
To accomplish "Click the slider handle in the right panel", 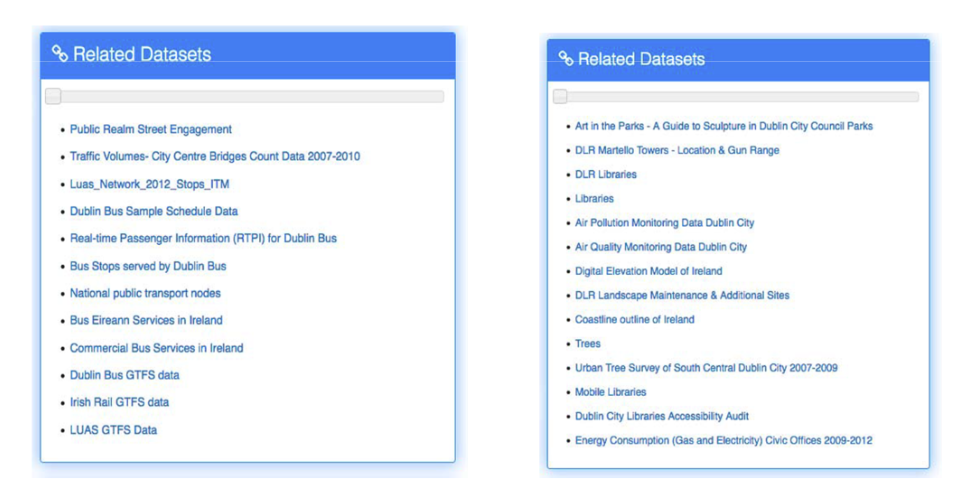I will tap(560, 96).
